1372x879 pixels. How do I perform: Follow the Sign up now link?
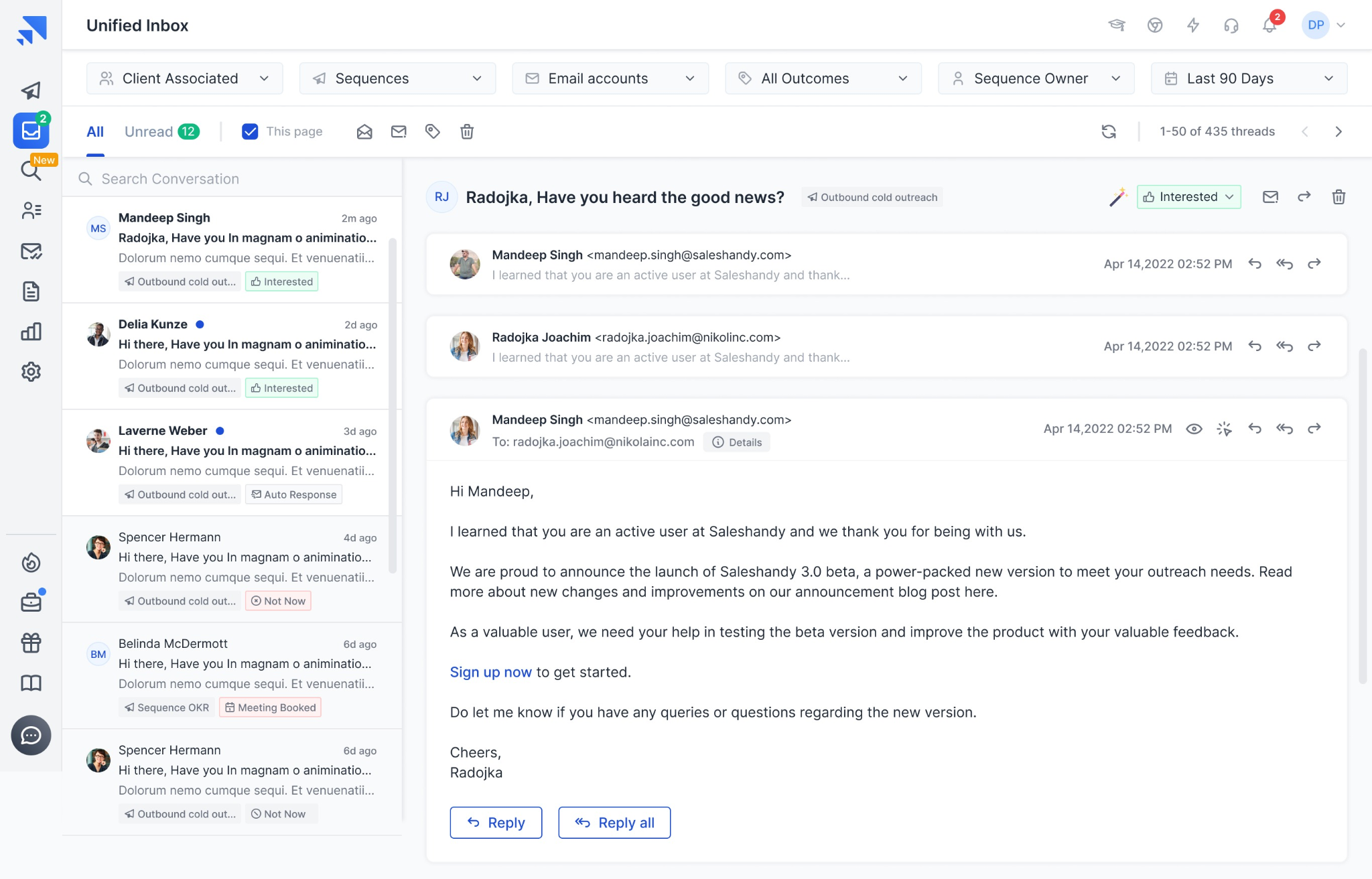[490, 672]
